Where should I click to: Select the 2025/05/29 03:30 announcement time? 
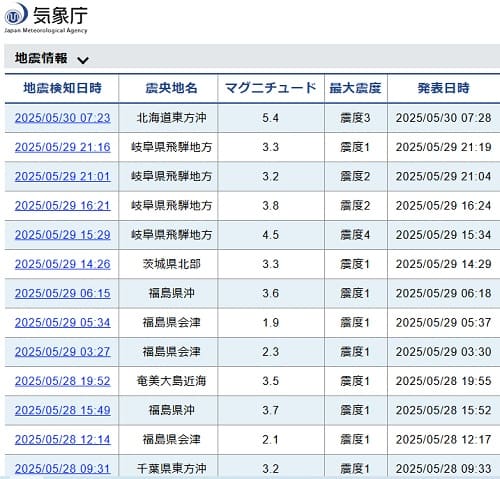coord(443,352)
